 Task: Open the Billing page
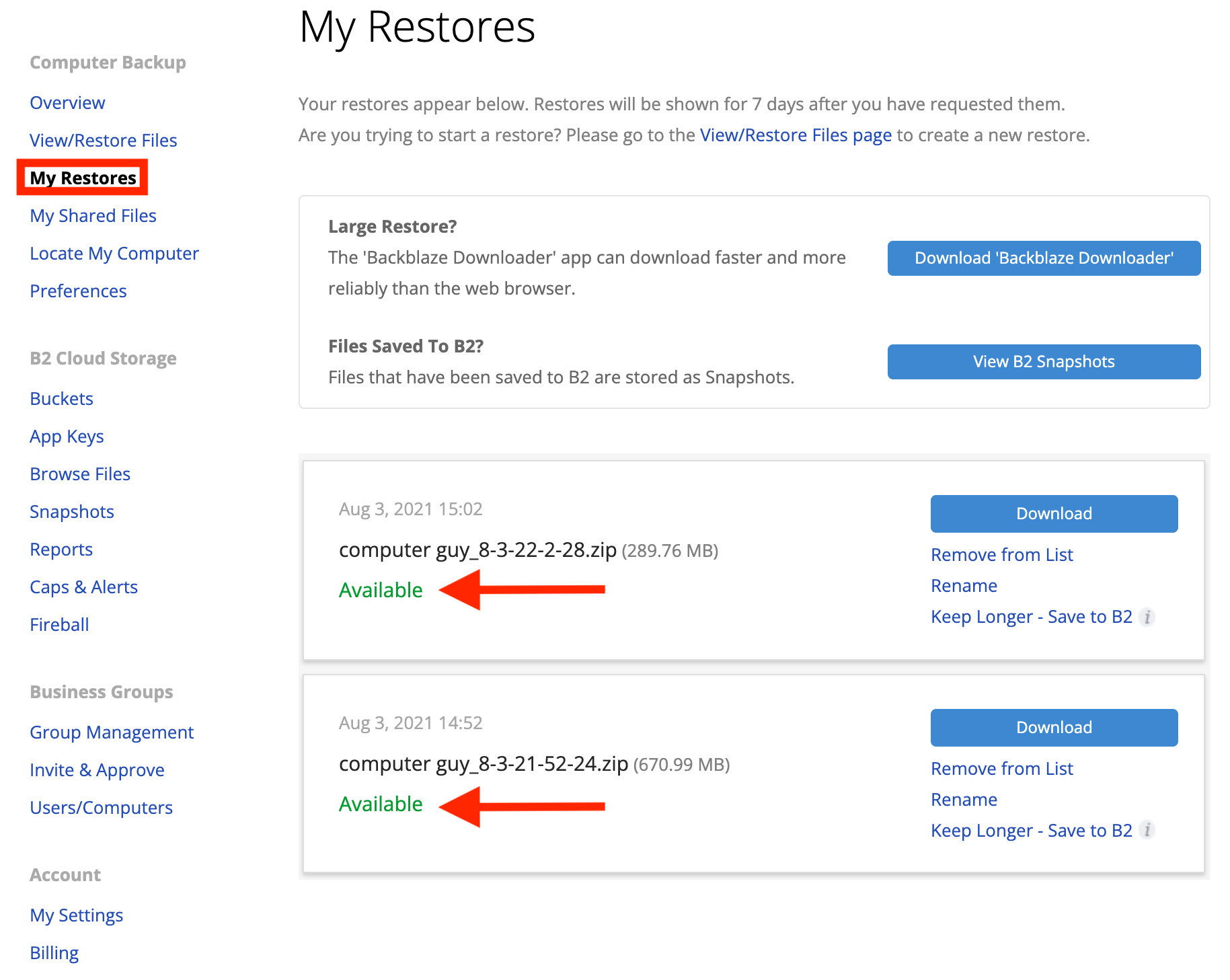(x=54, y=953)
